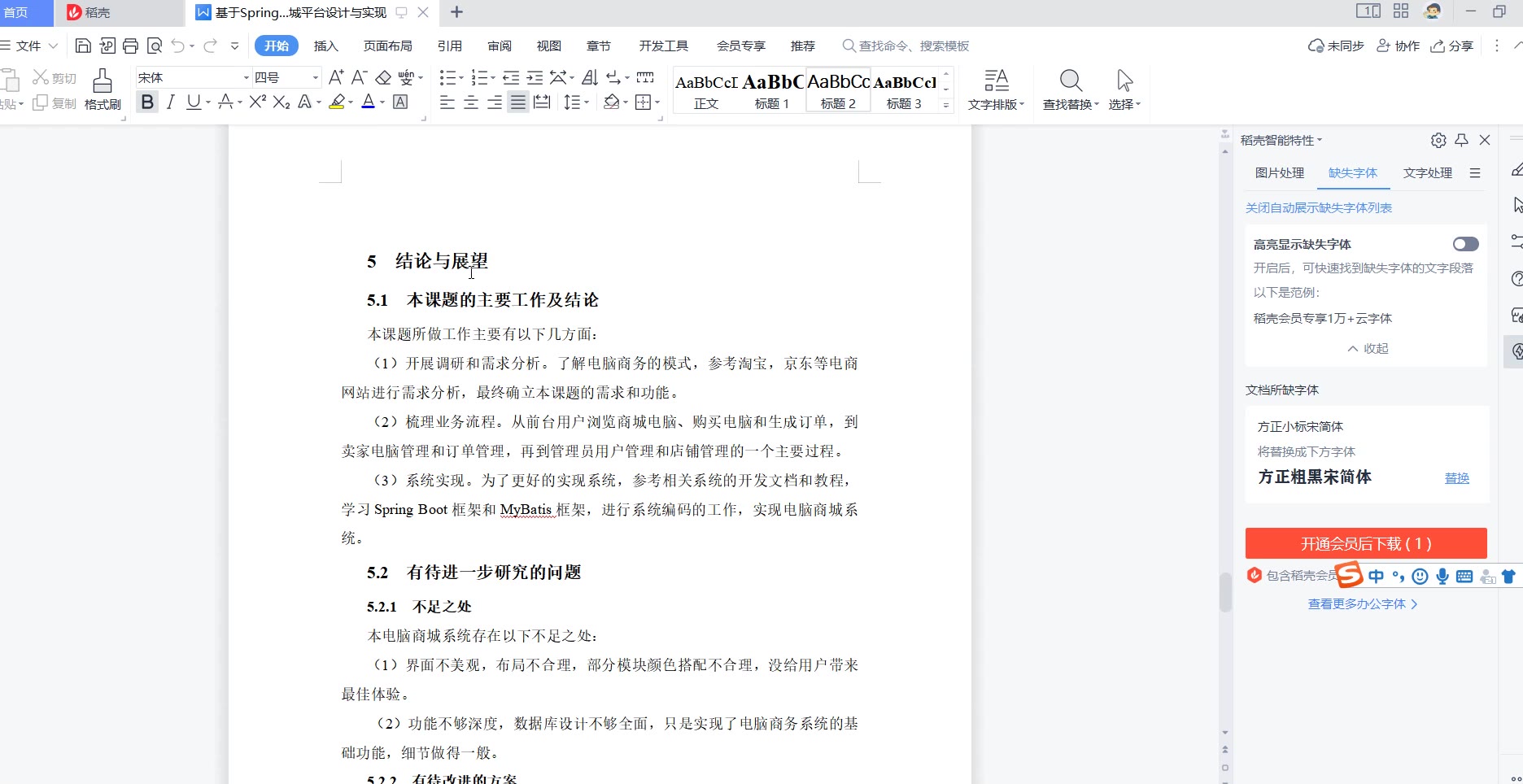Image resolution: width=1523 pixels, height=784 pixels.
Task: Redo the last undone action
Action: pos(210,46)
